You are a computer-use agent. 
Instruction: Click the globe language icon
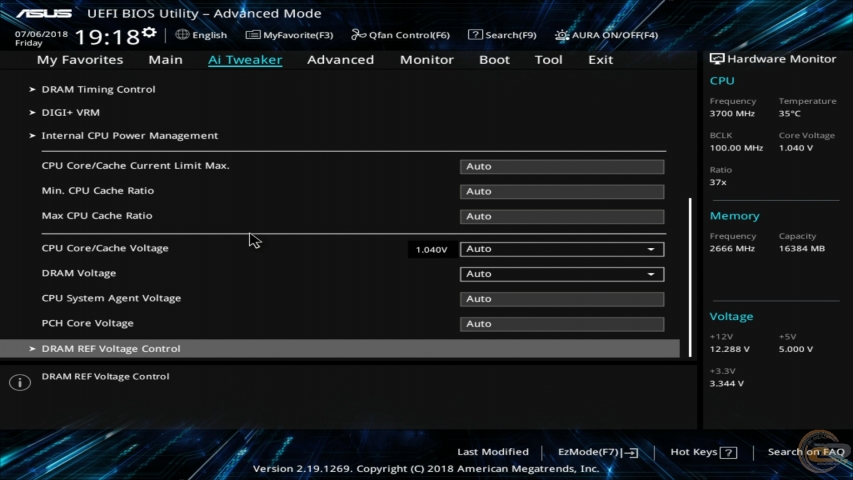pyautogui.click(x=182, y=34)
